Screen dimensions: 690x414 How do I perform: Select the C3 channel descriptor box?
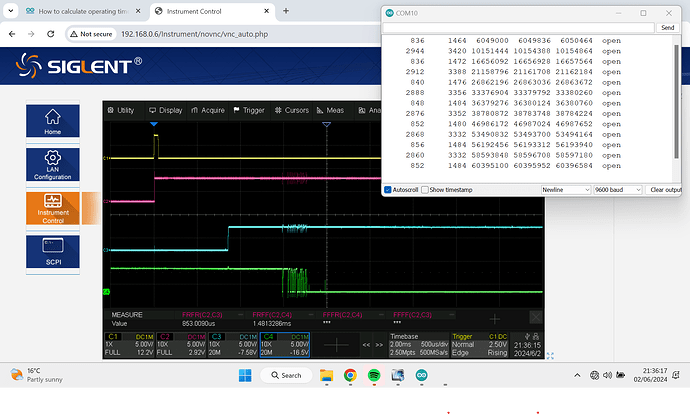233,344
